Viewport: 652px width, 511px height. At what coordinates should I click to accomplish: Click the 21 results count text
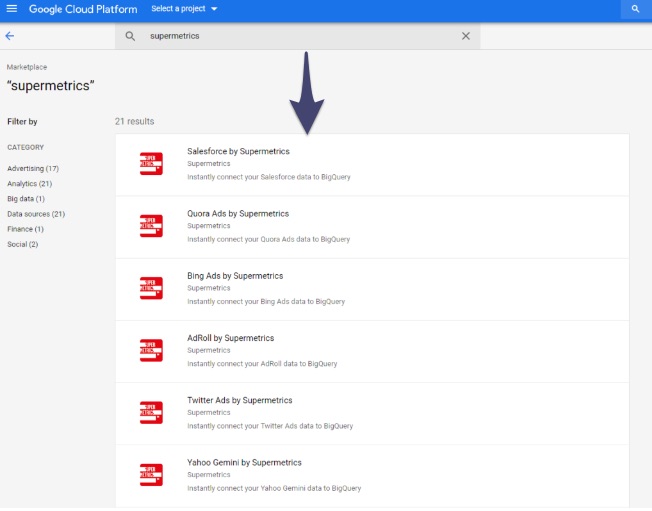[134, 121]
